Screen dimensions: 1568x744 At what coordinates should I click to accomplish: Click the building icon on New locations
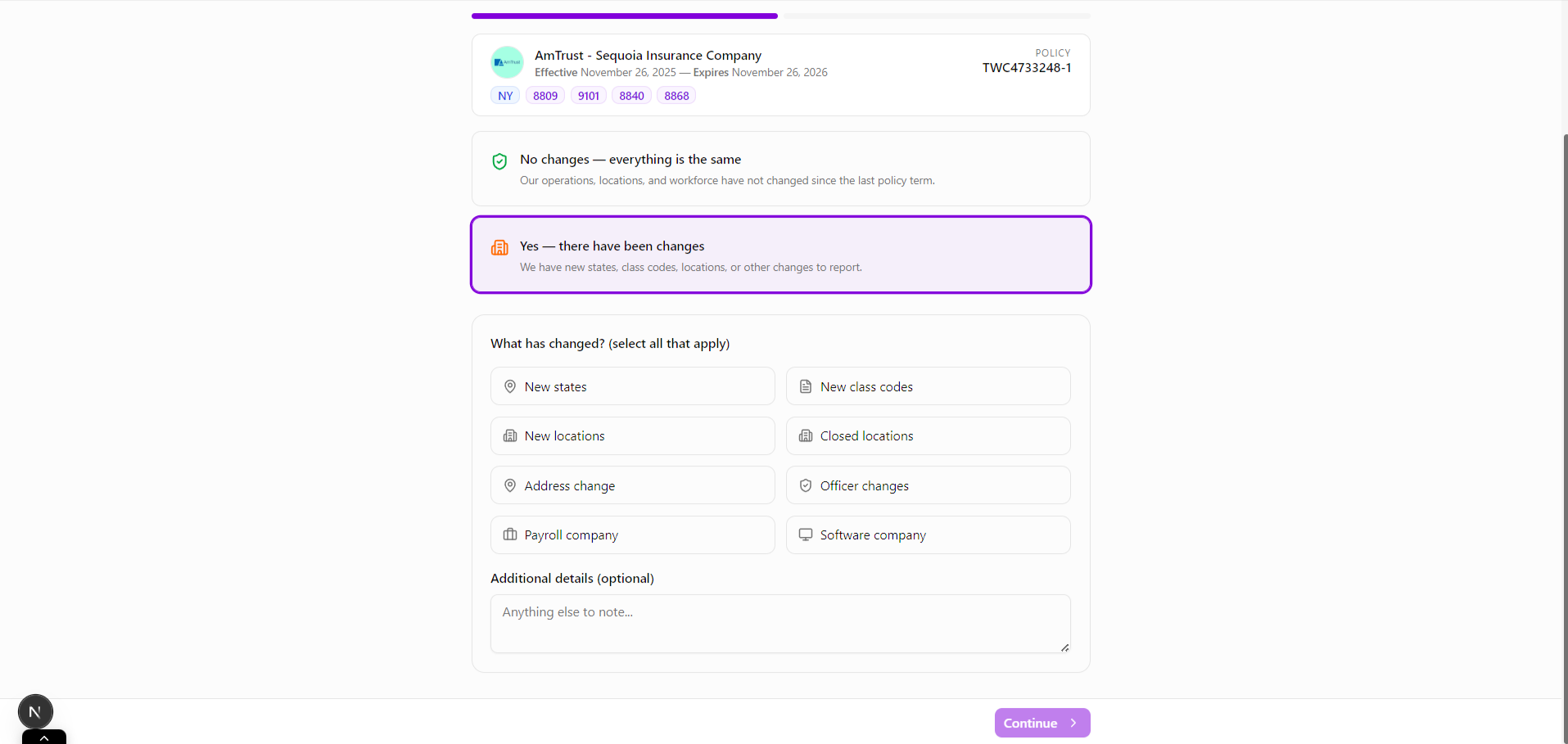click(x=510, y=435)
